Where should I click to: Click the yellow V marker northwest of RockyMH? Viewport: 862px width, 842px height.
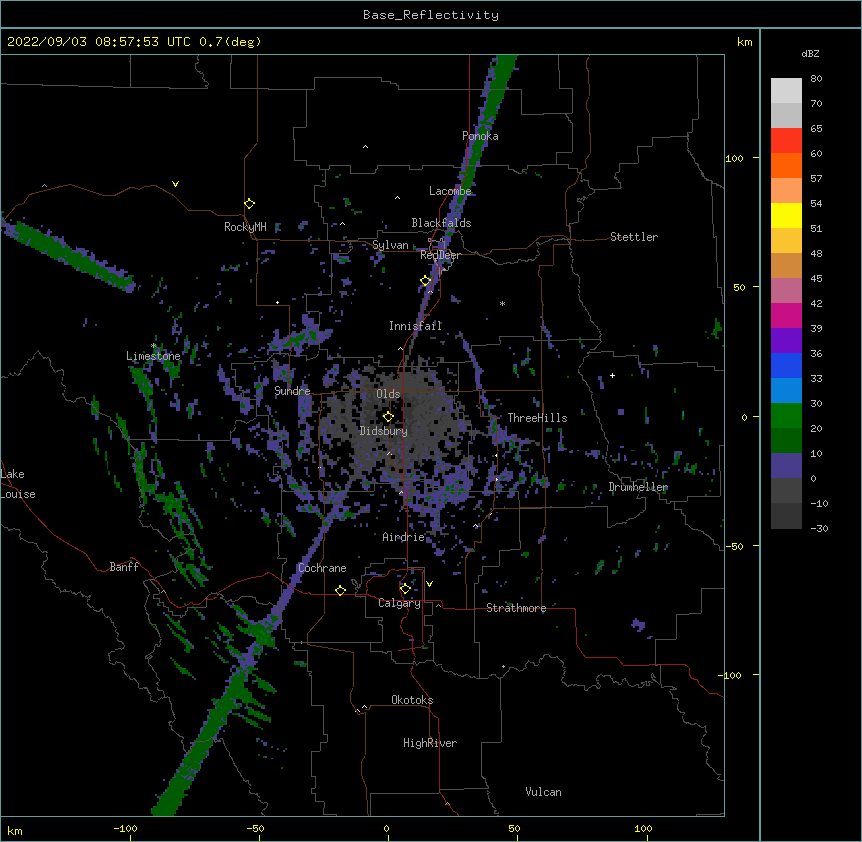(175, 184)
